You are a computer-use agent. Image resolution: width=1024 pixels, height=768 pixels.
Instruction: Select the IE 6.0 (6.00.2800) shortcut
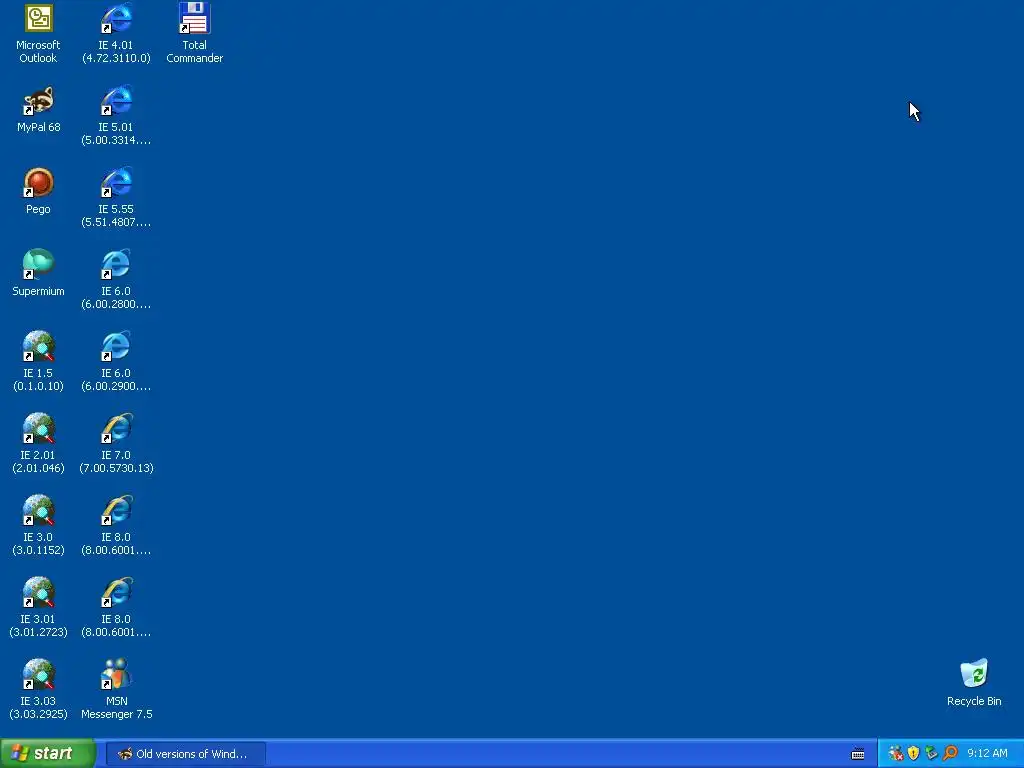[x=116, y=264]
